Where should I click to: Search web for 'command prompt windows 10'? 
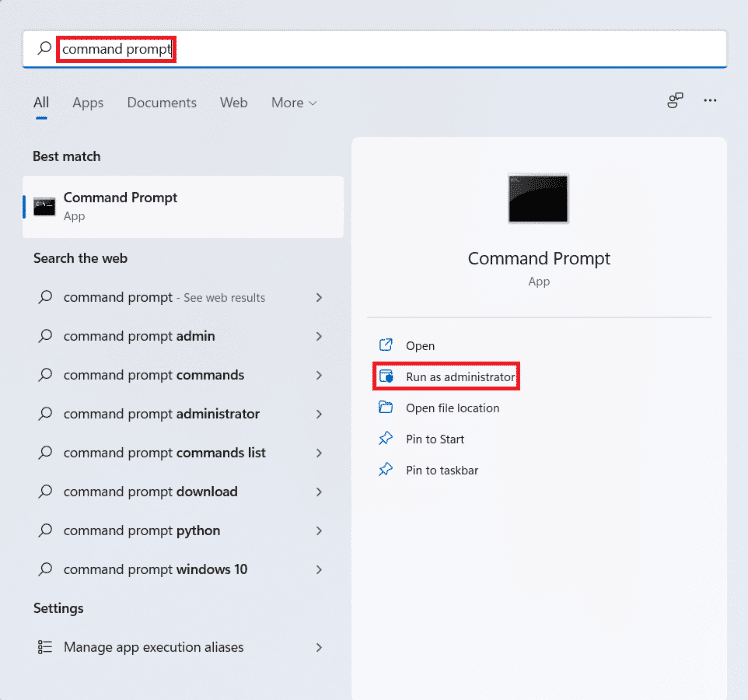(x=155, y=569)
